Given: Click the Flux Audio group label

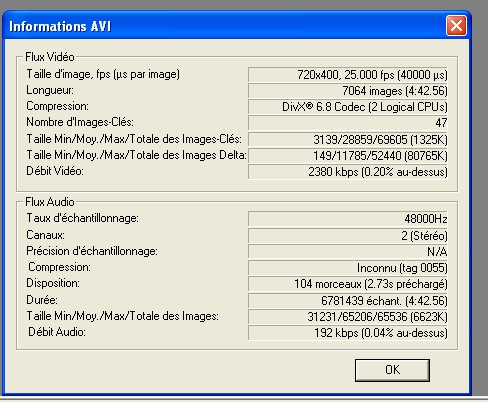Looking at the screenshot, I should (50, 202).
